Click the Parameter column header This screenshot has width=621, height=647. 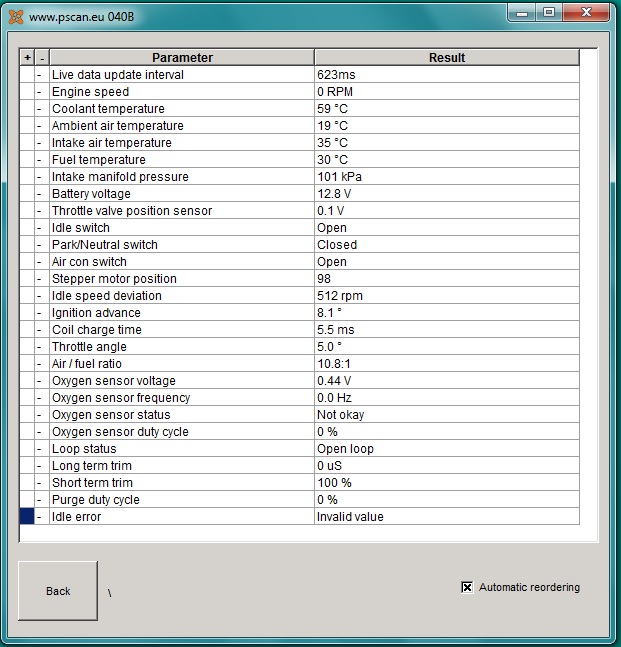(182, 57)
